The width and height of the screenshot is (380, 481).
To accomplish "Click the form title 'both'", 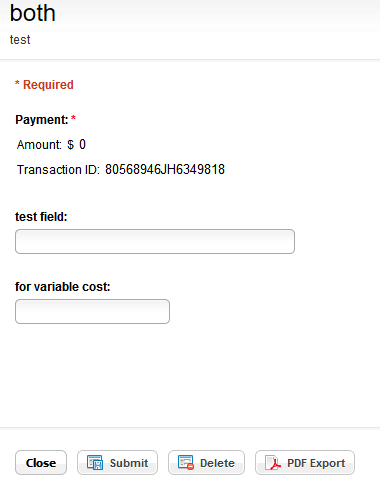I will click(x=33, y=13).
